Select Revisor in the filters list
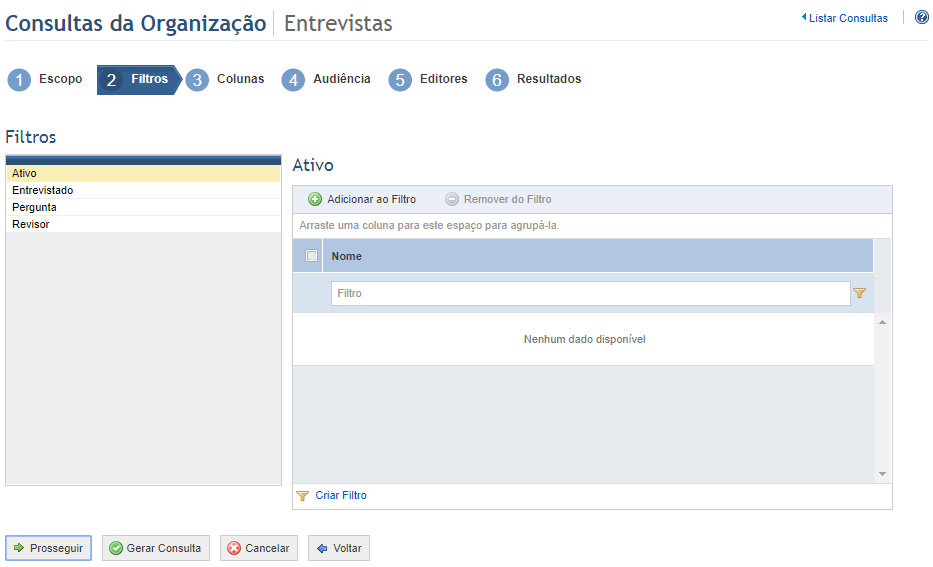 (143, 224)
